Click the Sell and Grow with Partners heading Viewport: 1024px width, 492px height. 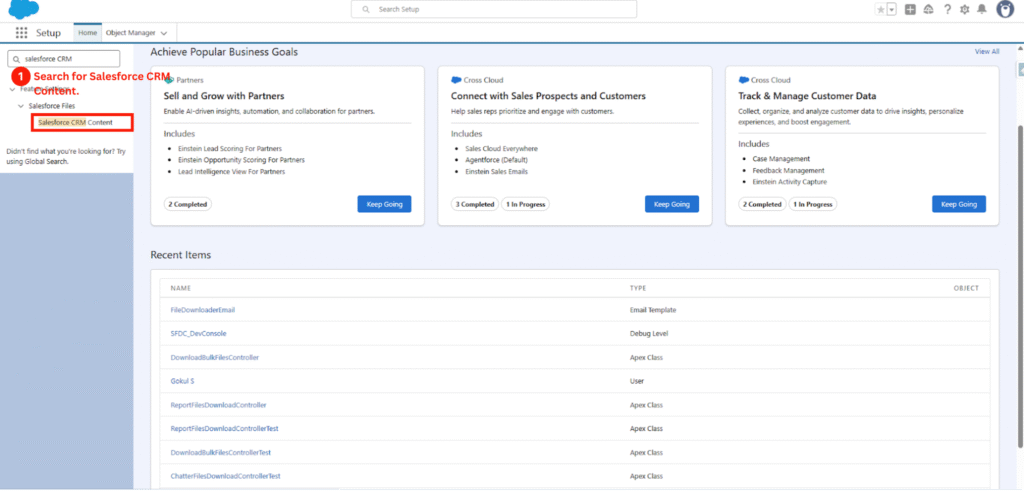coord(223,96)
